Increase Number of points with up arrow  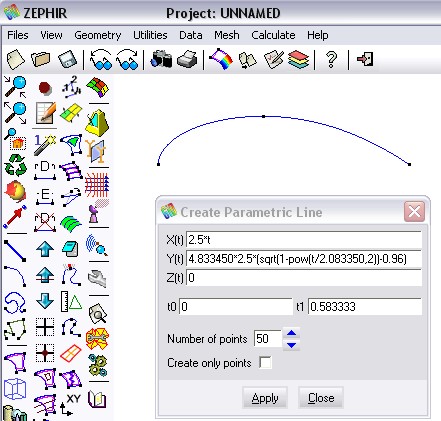292,333
